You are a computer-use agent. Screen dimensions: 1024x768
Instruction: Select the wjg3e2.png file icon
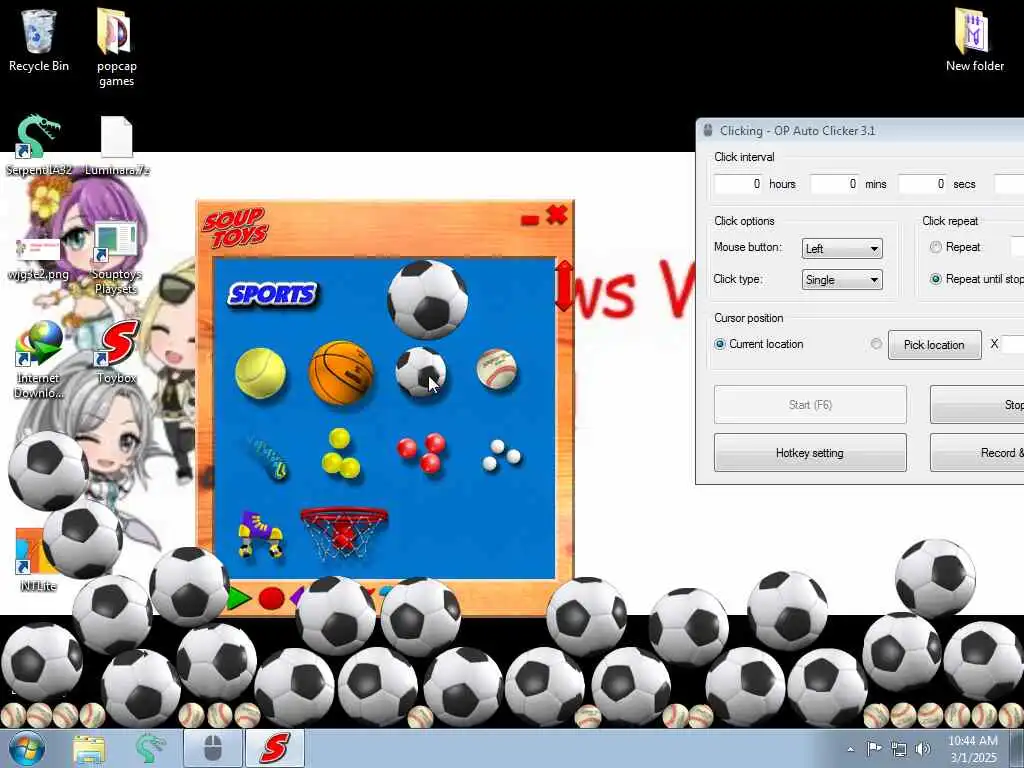[38, 259]
